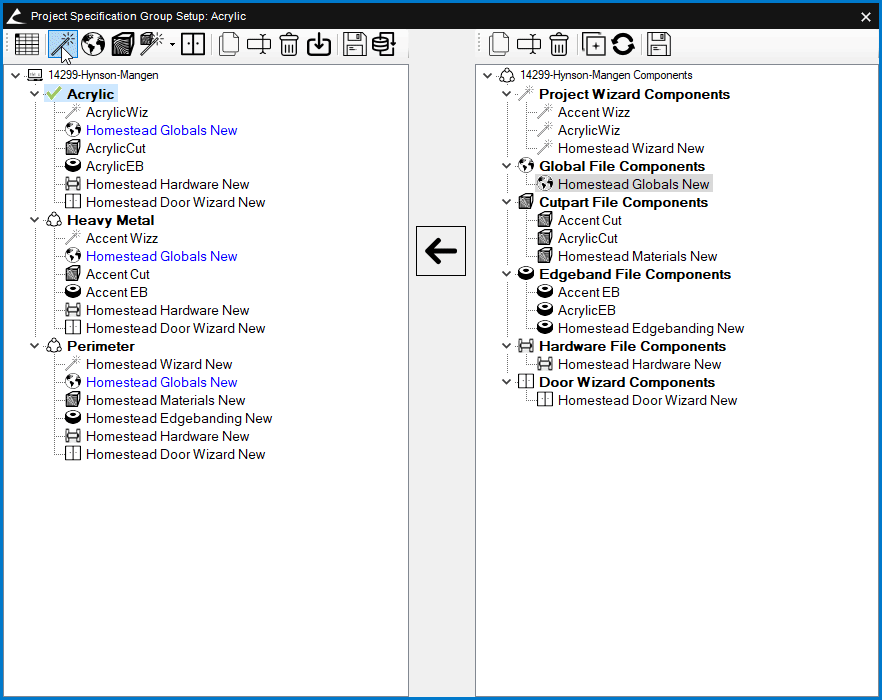Select the Project Wizard Components heading
The image size is (882, 700).
point(634,94)
